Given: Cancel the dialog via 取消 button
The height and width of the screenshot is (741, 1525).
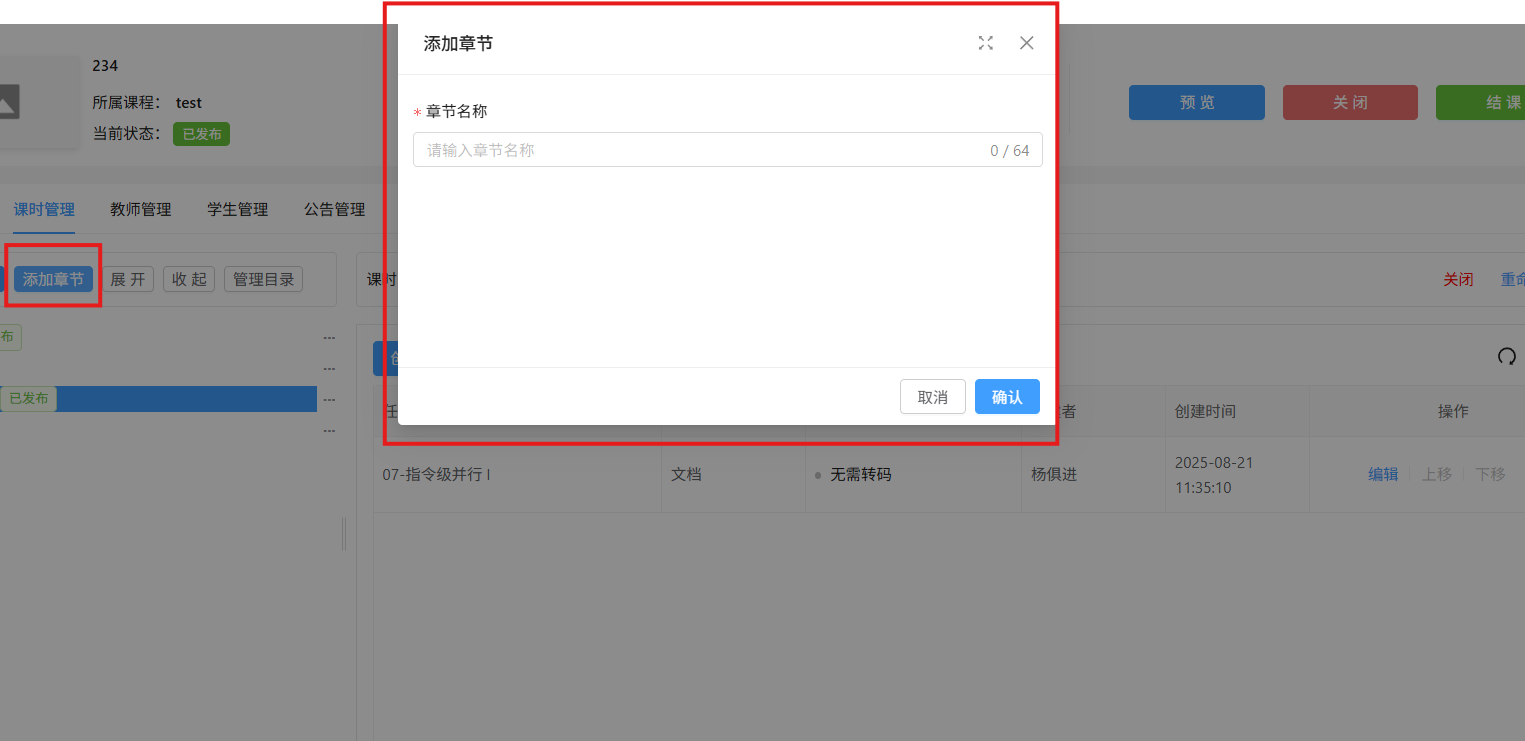Looking at the screenshot, I should [932, 397].
